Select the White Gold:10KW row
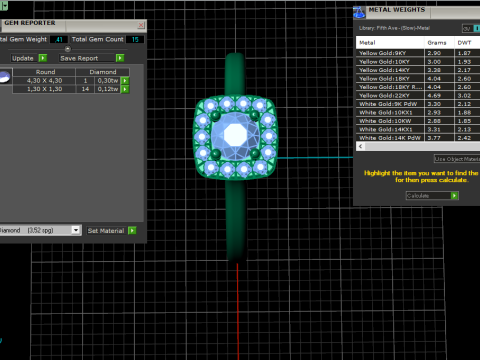Screen dimensions: 480x360 418,121
